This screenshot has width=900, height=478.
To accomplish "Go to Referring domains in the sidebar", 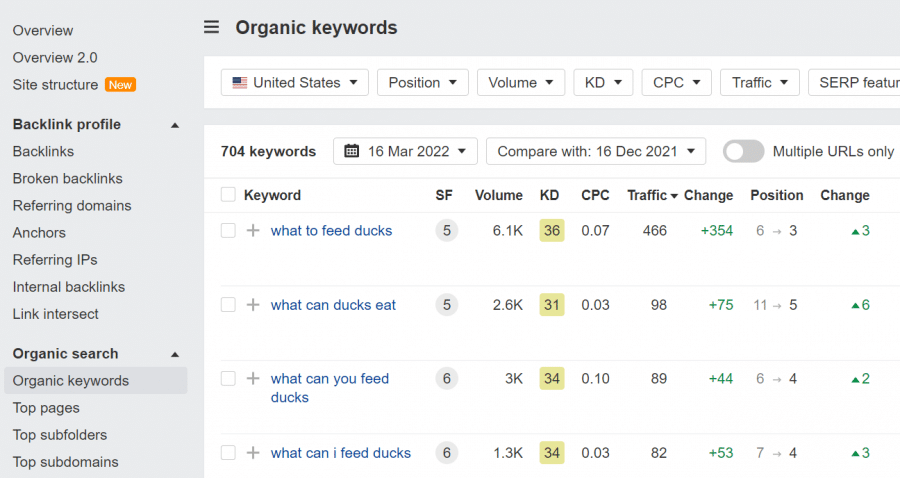I will tap(72, 205).
